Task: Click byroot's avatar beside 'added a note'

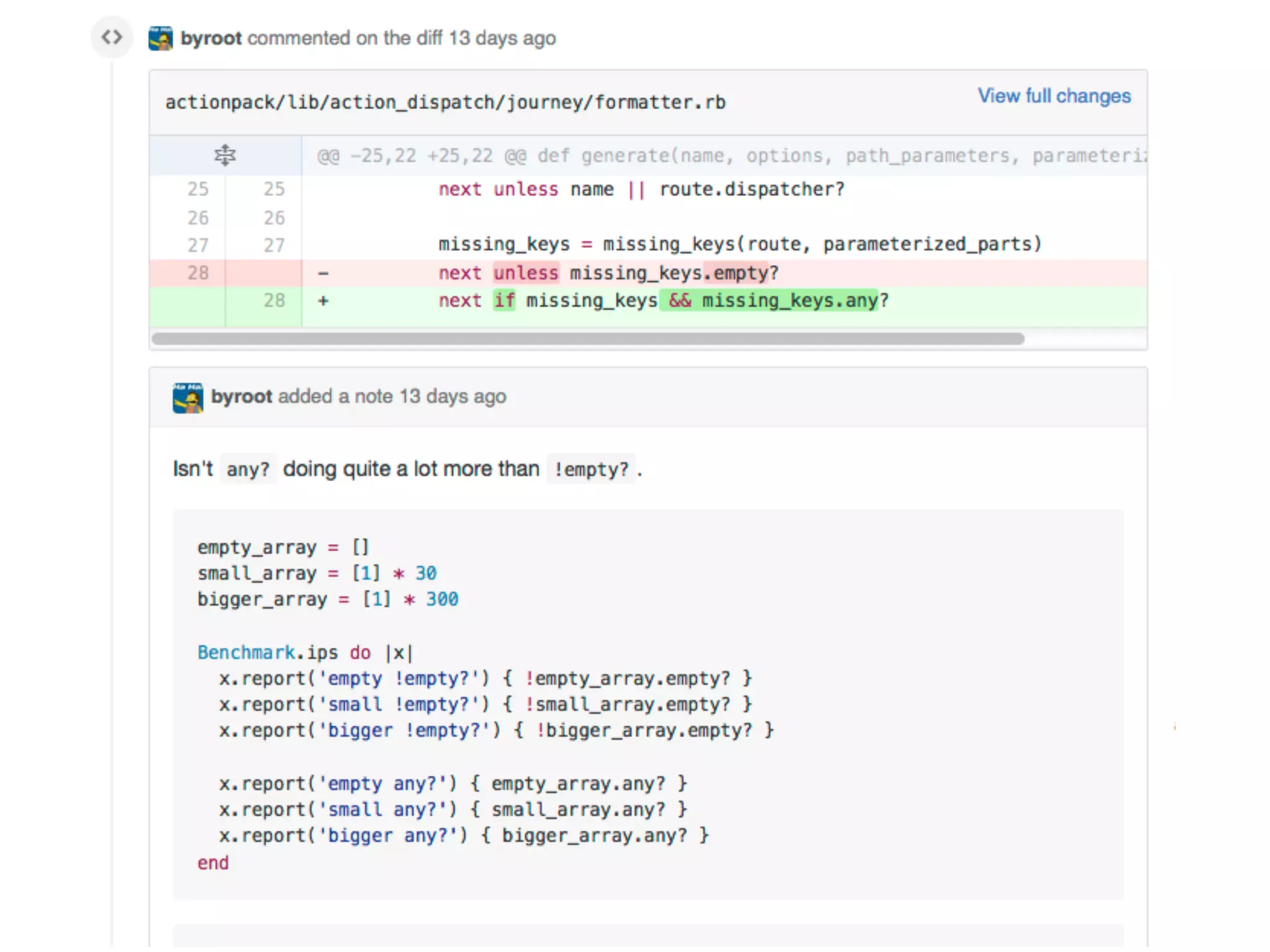Action: (x=188, y=398)
